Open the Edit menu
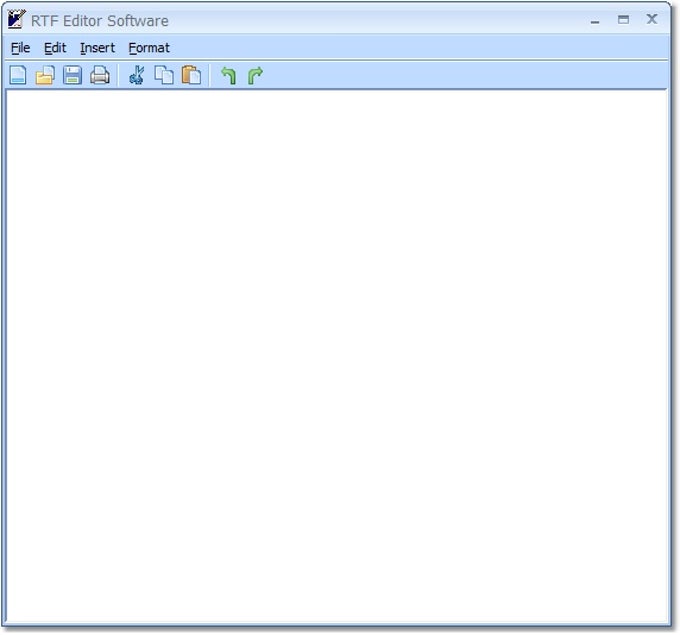680x635 pixels. click(x=55, y=47)
